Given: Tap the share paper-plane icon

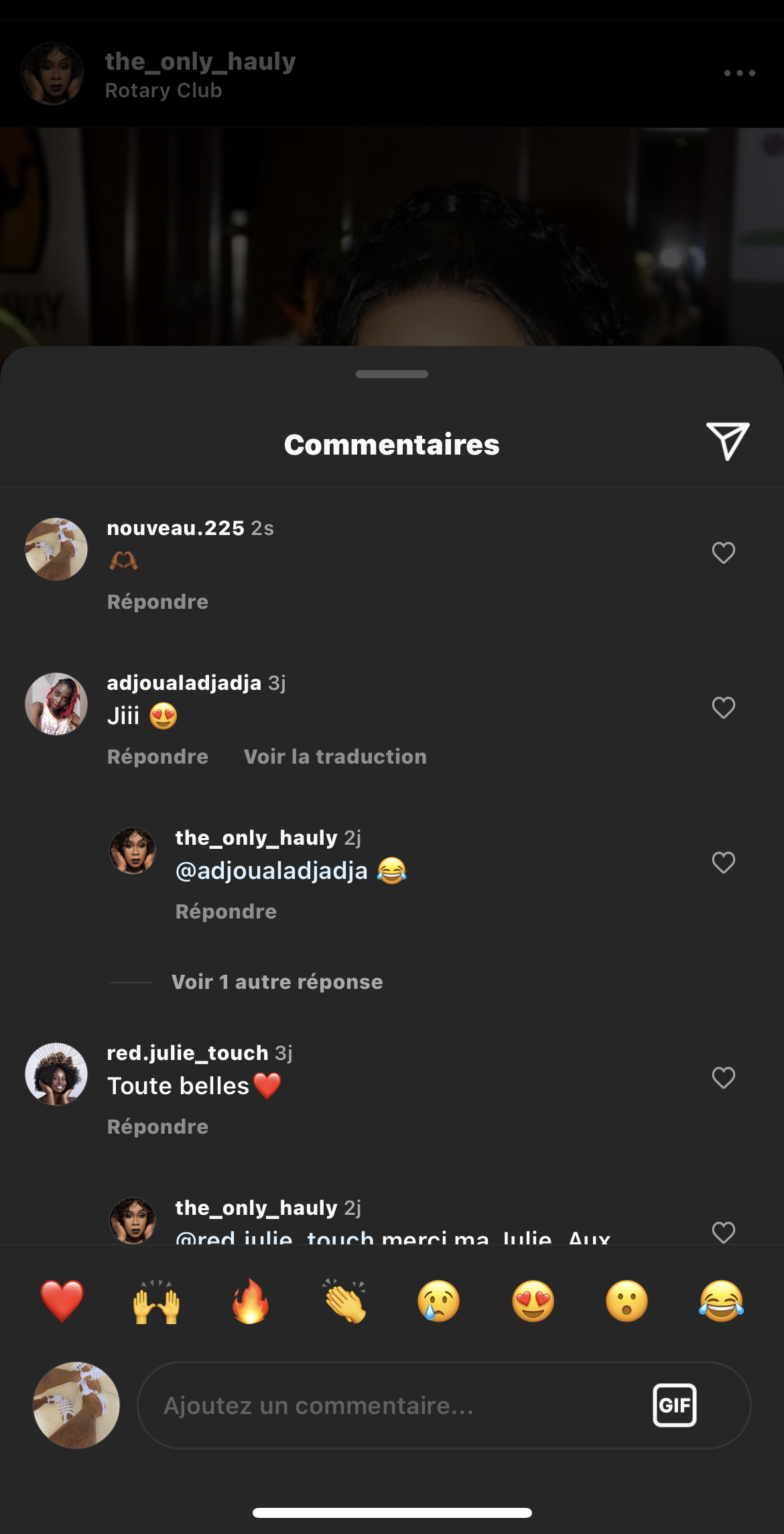Looking at the screenshot, I should click(x=727, y=441).
